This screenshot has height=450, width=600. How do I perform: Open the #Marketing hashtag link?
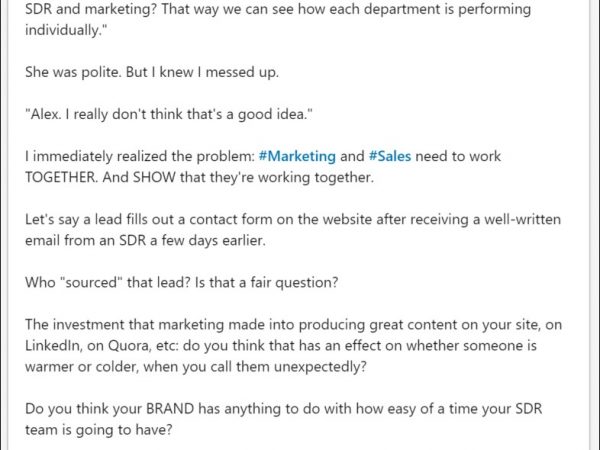[x=295, y=157]
